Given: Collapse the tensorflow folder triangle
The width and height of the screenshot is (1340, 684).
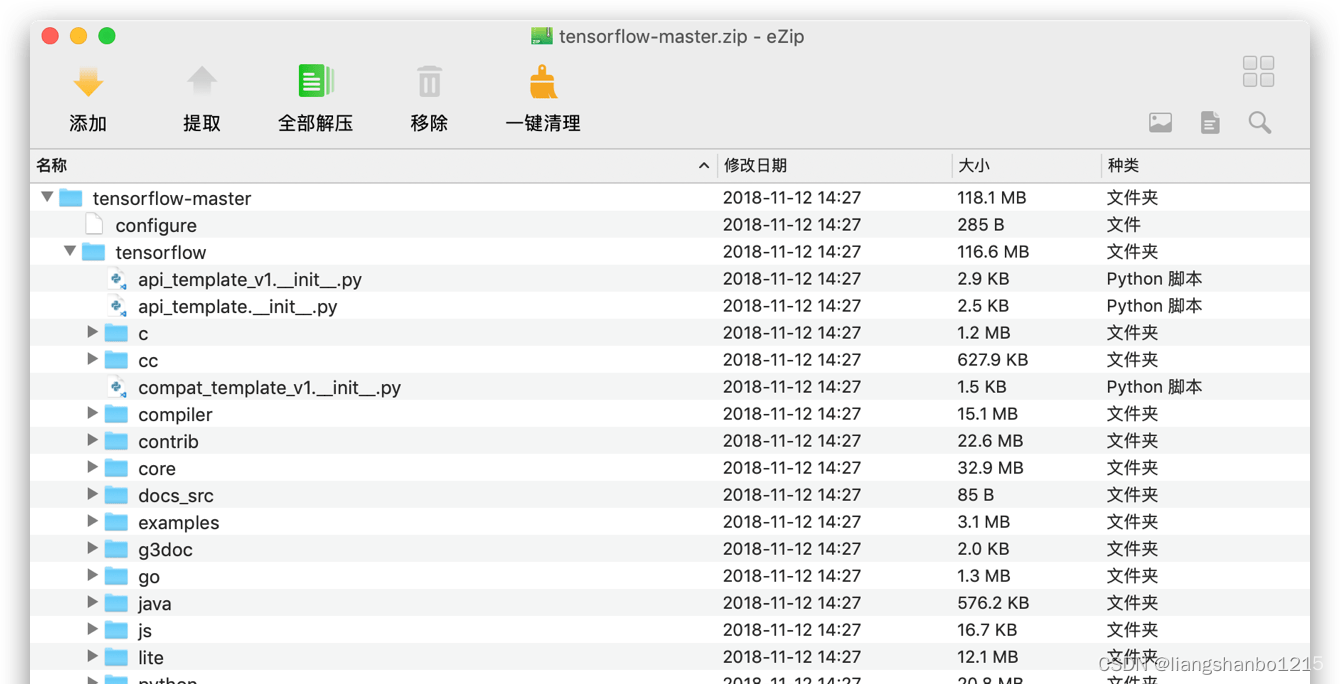Looking at the screenshot, I should click(70, 251).
